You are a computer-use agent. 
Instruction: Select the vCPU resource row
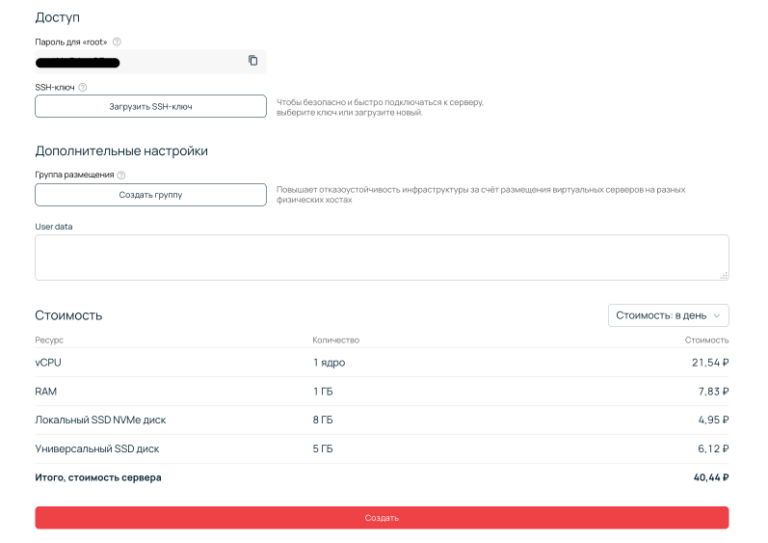click(x=381, y=363)
